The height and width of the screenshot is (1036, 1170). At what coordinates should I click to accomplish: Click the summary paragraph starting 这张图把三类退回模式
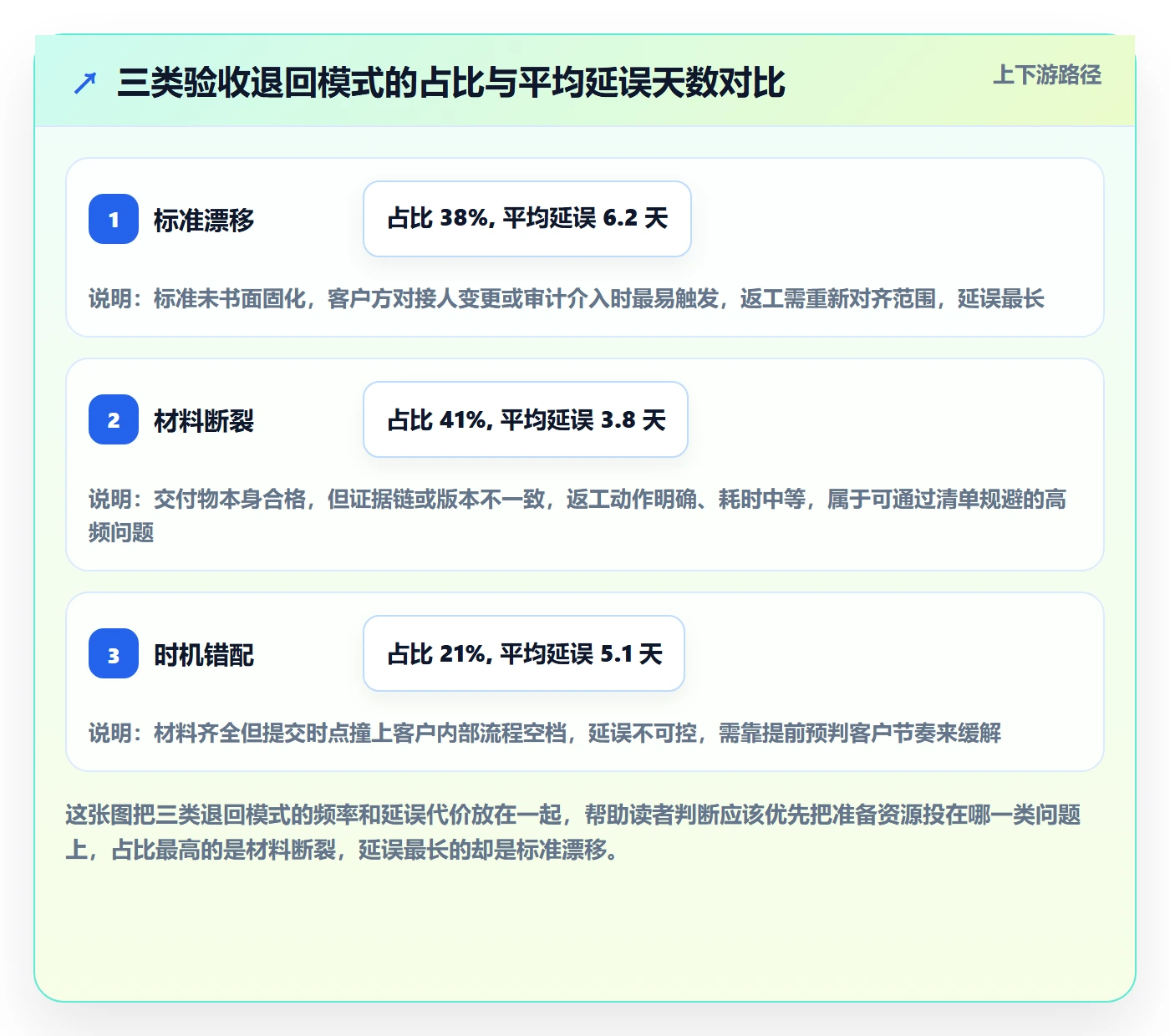point(573,832)
